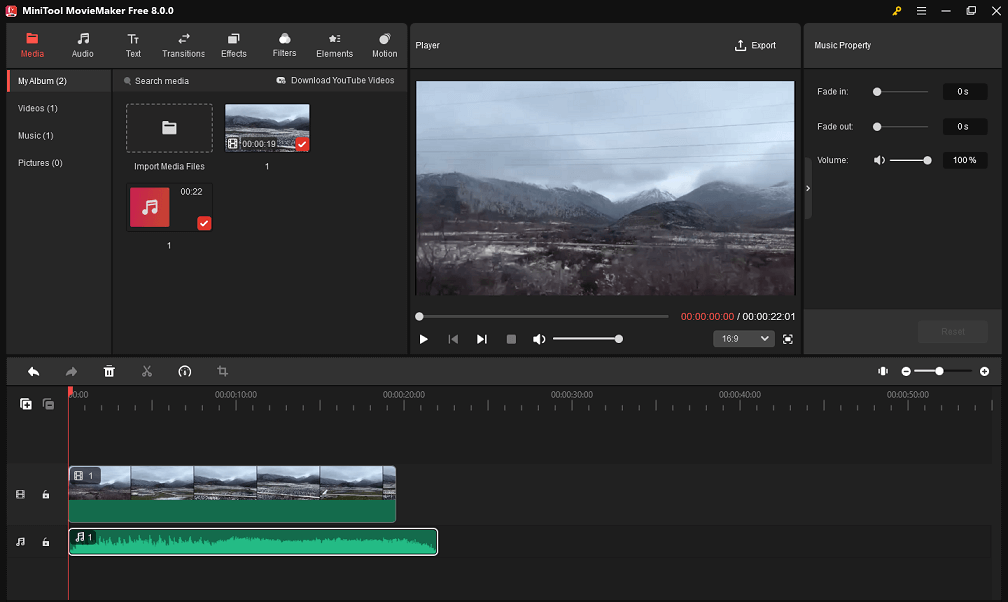Screen dimensions: 1008x602
Task: Split clip with the scissors tool
Action: (x=147, y=372)
